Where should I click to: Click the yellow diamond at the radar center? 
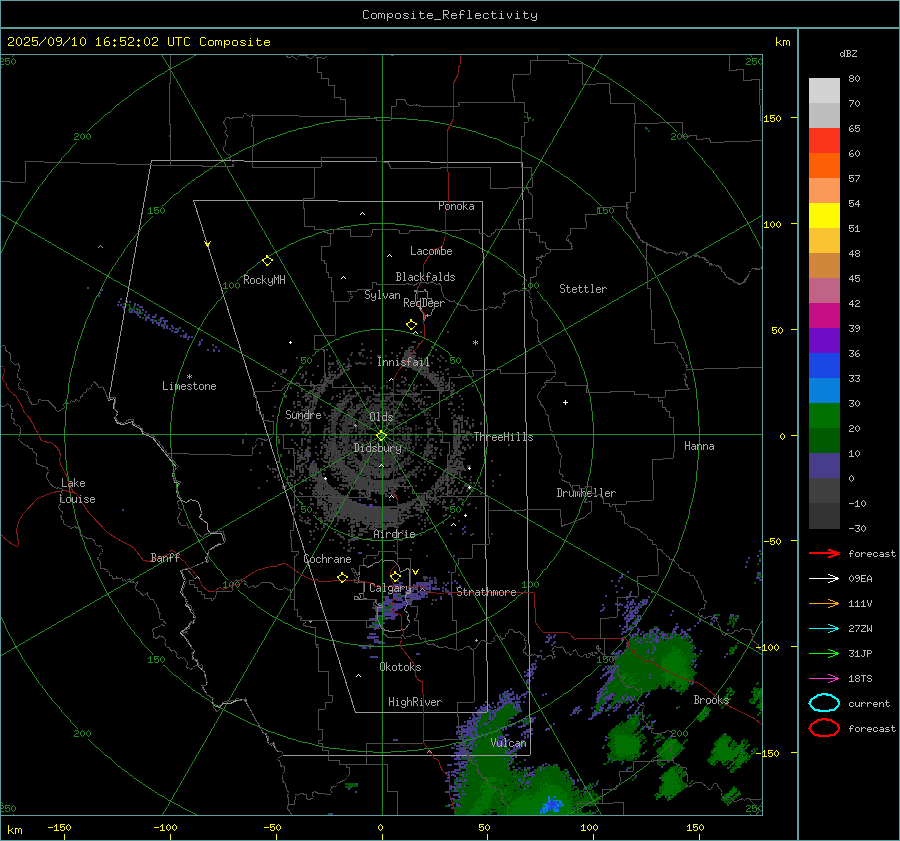[x=381, y=436]
